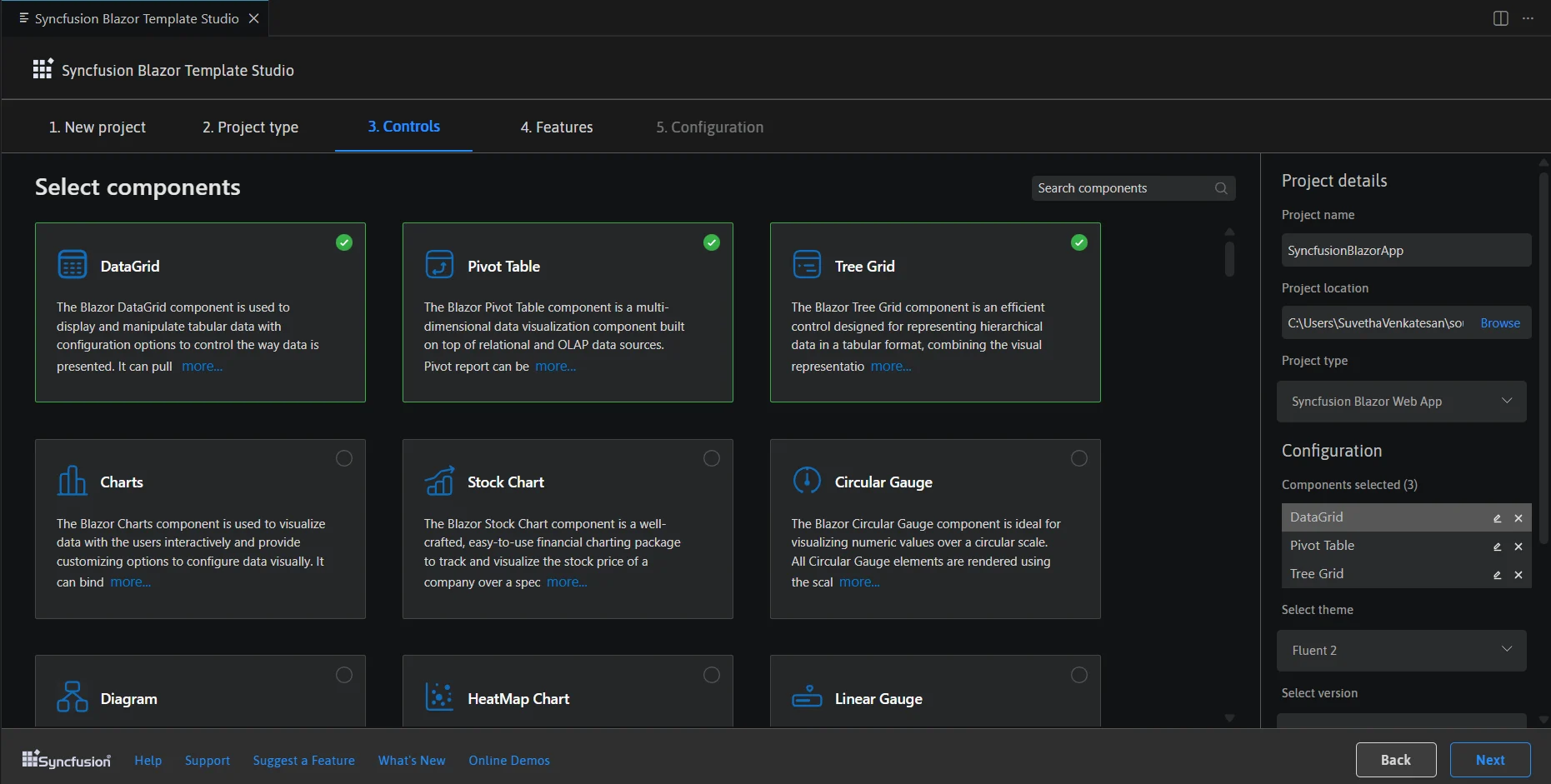Click the DataGrid component icon

(x=73, y=264)
